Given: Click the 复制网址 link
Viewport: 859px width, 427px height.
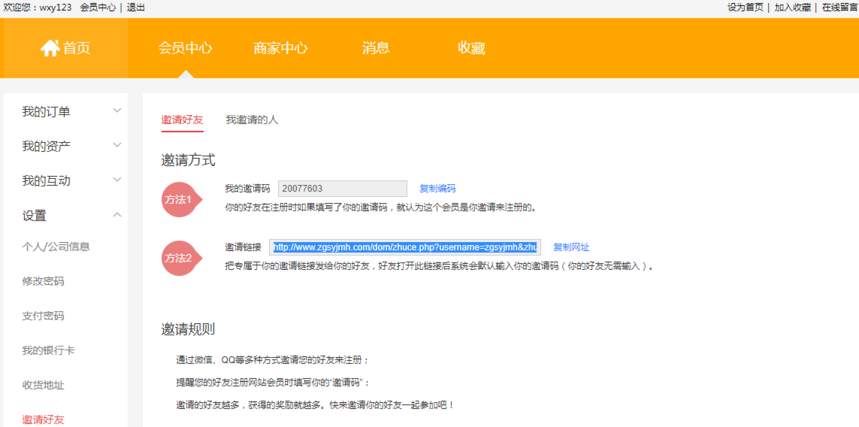Looking at the screenshot, I should click(571, 247).
